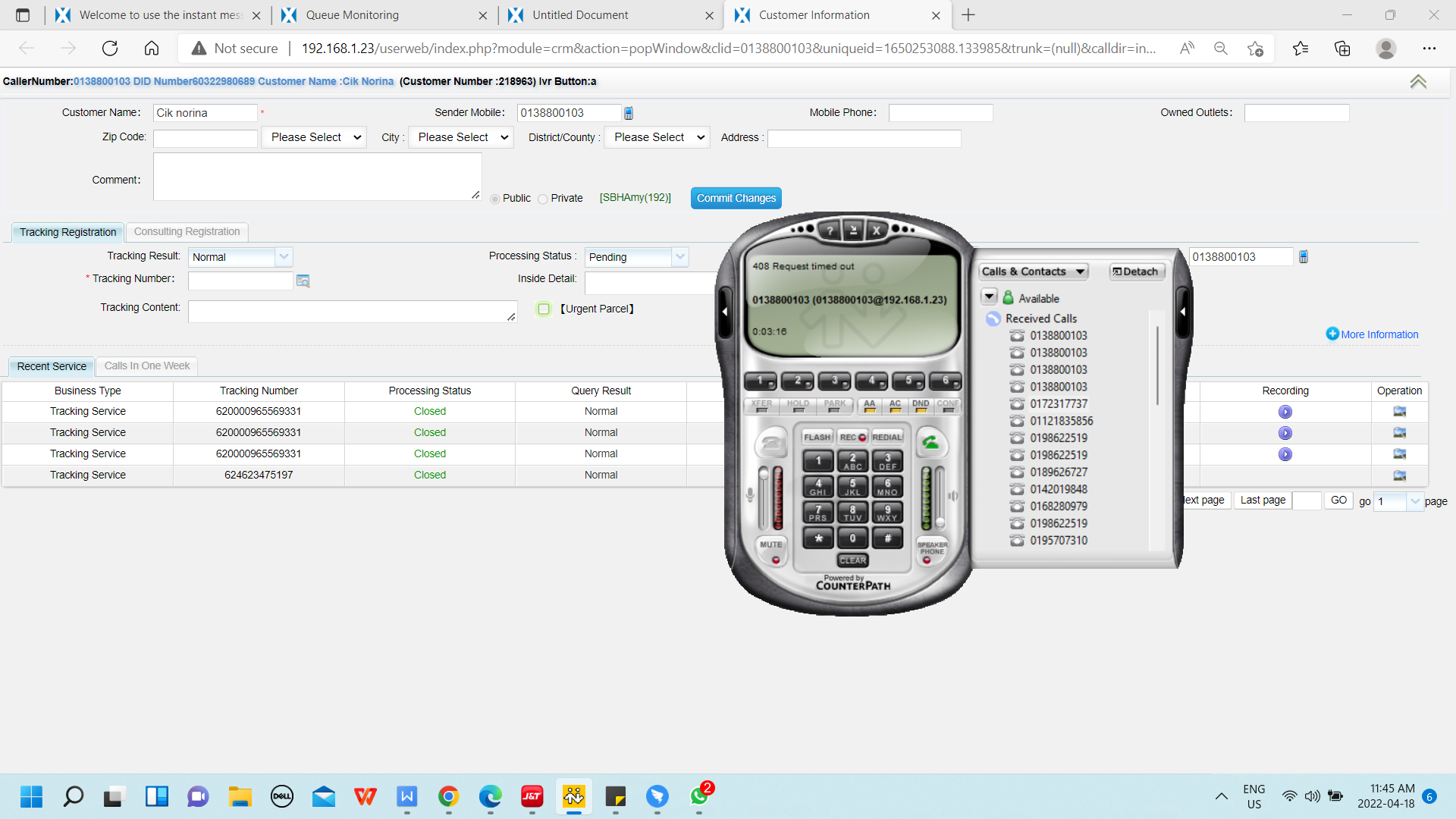
Task: Collapse header with double chevron icon
Action: coord(1417,82)
